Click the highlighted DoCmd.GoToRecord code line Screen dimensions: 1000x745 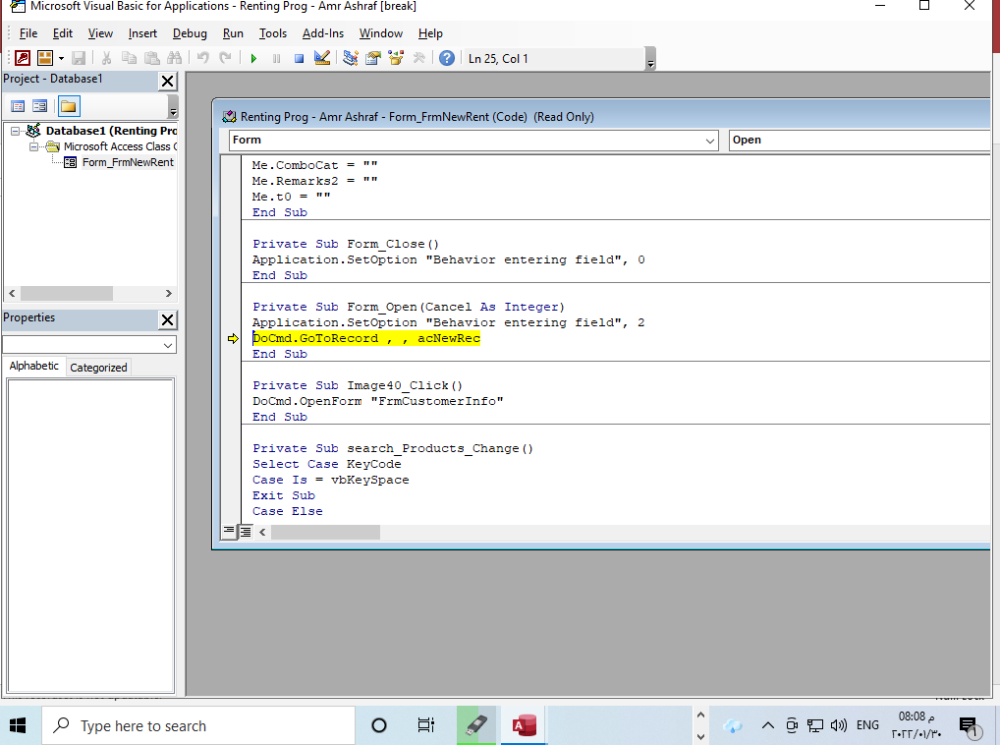pyautogui.click(x=366, y=338)
